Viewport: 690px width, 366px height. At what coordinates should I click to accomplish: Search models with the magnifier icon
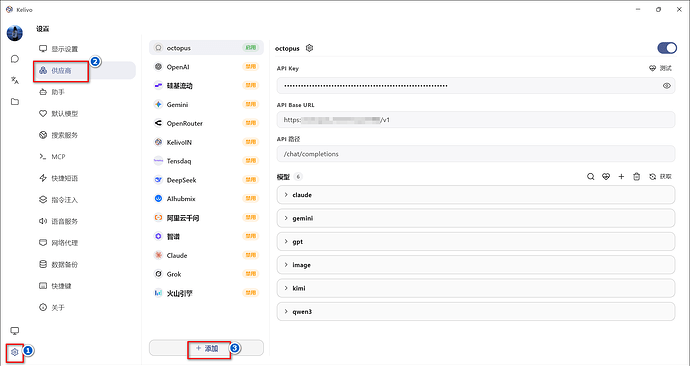coord(591,176)
